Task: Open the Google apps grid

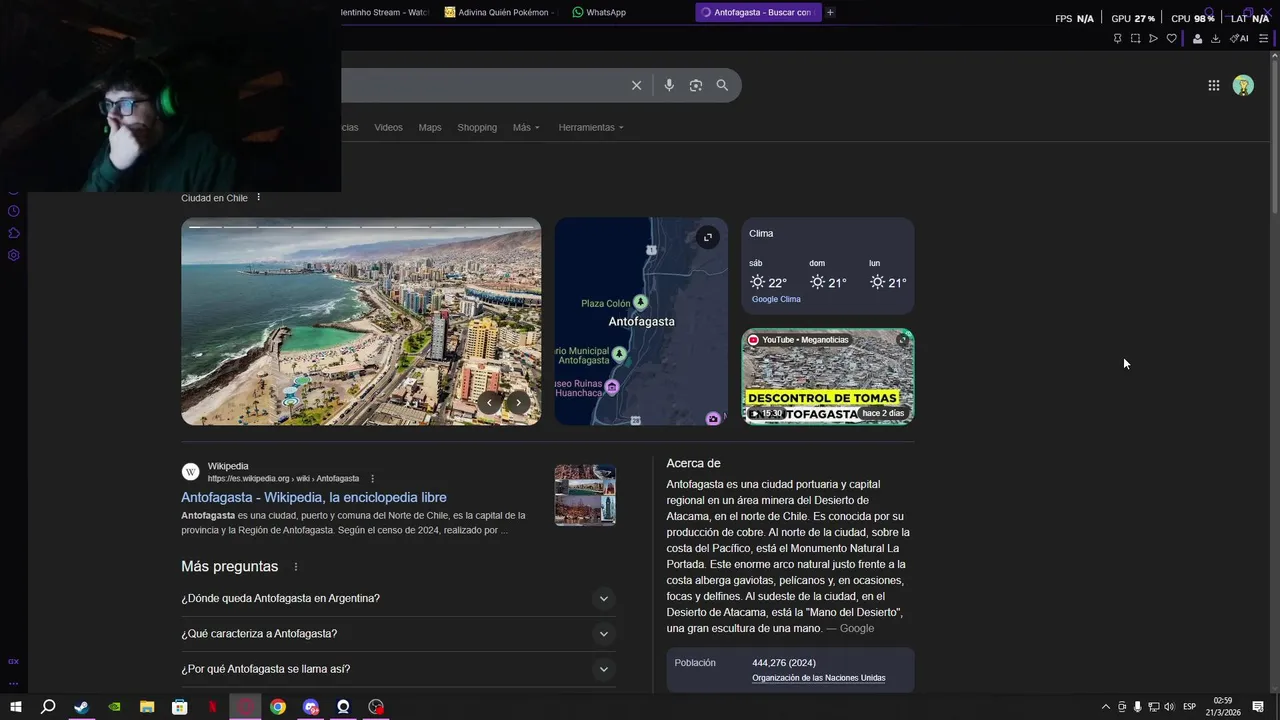Action: point(1213,86)
